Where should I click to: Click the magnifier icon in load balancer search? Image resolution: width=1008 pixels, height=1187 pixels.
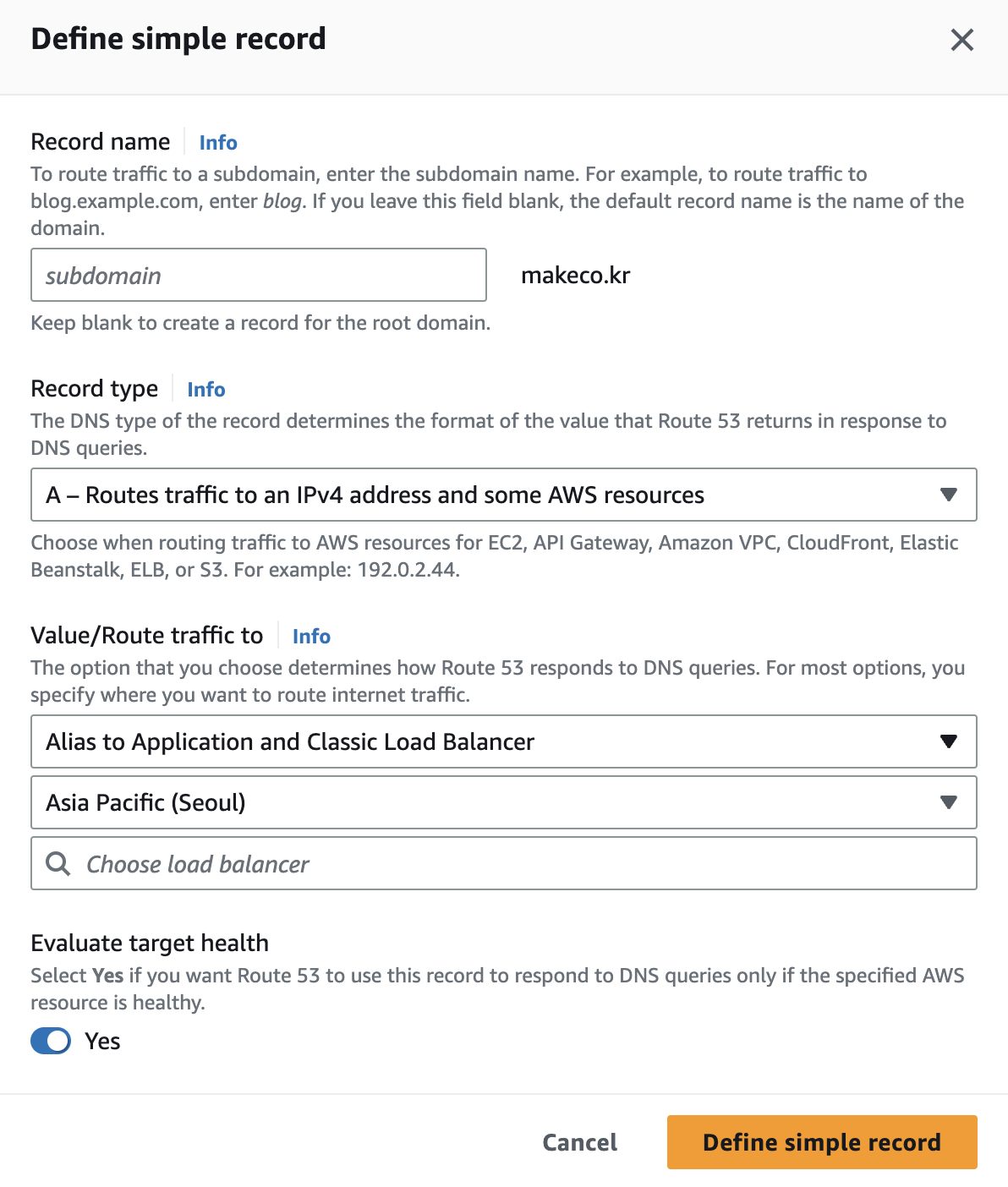58,863
